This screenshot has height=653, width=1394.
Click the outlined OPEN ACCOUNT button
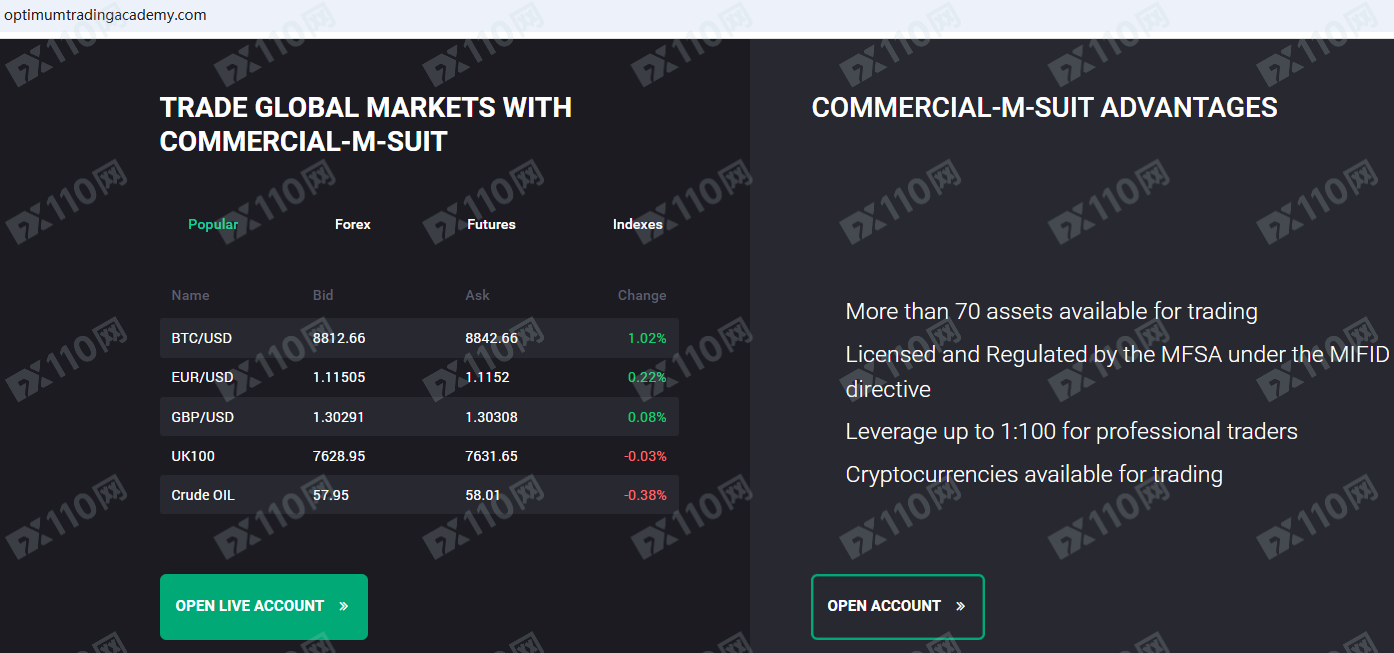[897, 606]
